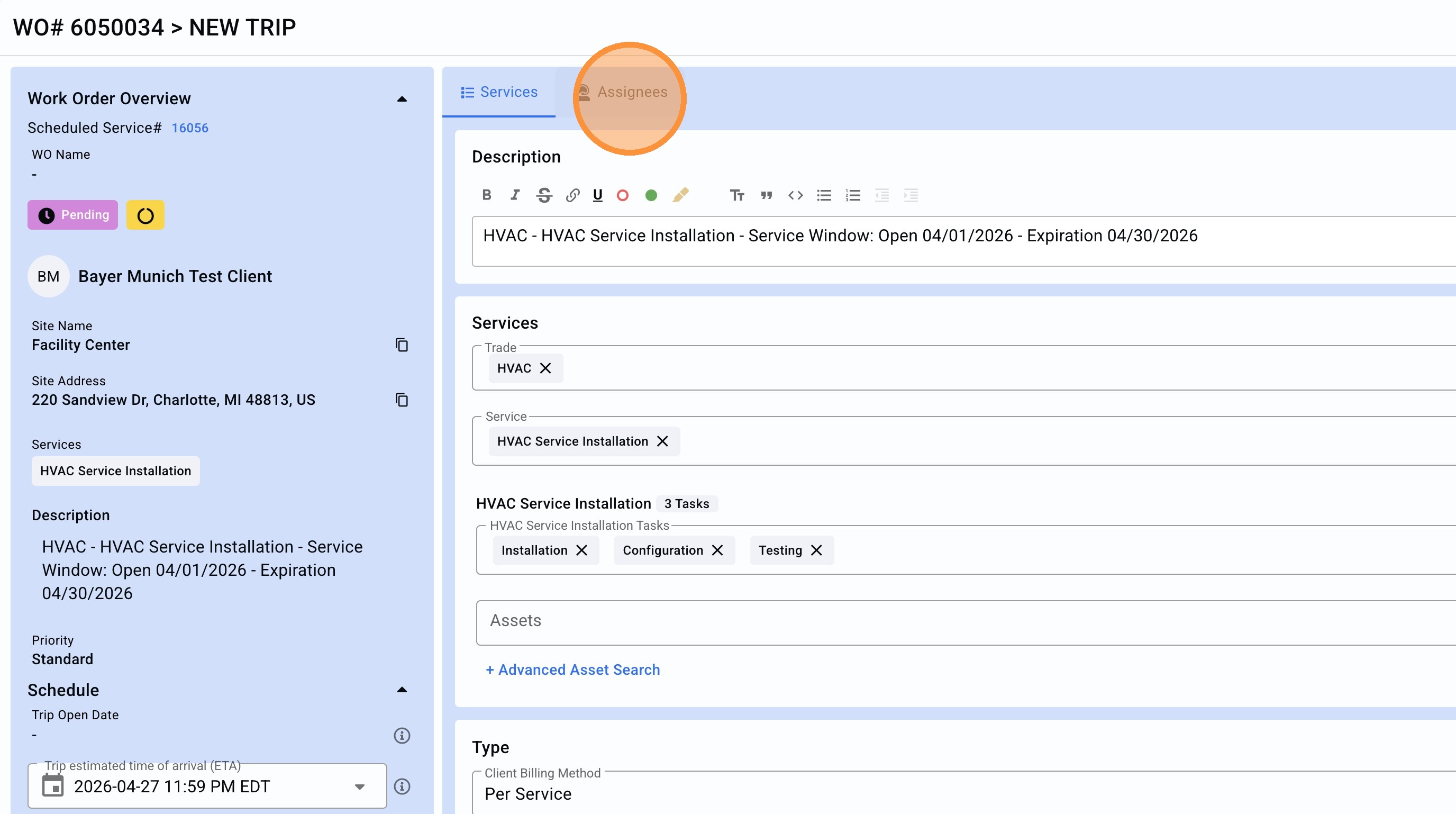Create a bulleted list
1456x814 pixels.
(x=824, y=195)
